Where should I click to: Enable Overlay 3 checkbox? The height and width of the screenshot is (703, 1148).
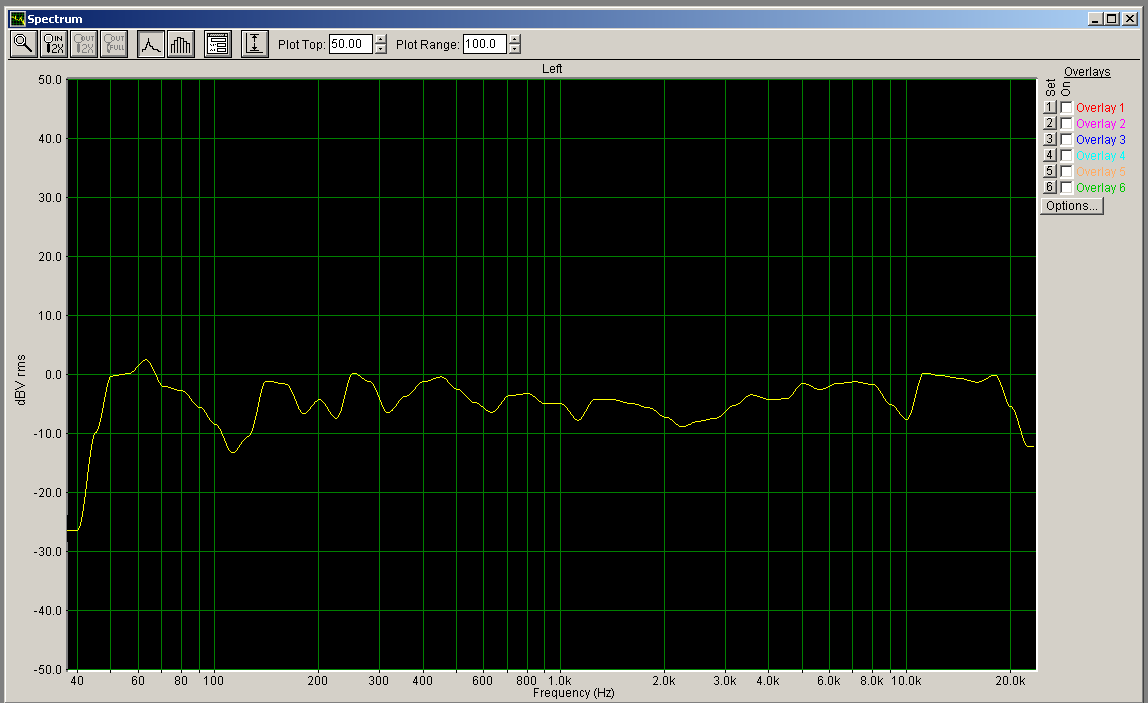[1066, 140]
